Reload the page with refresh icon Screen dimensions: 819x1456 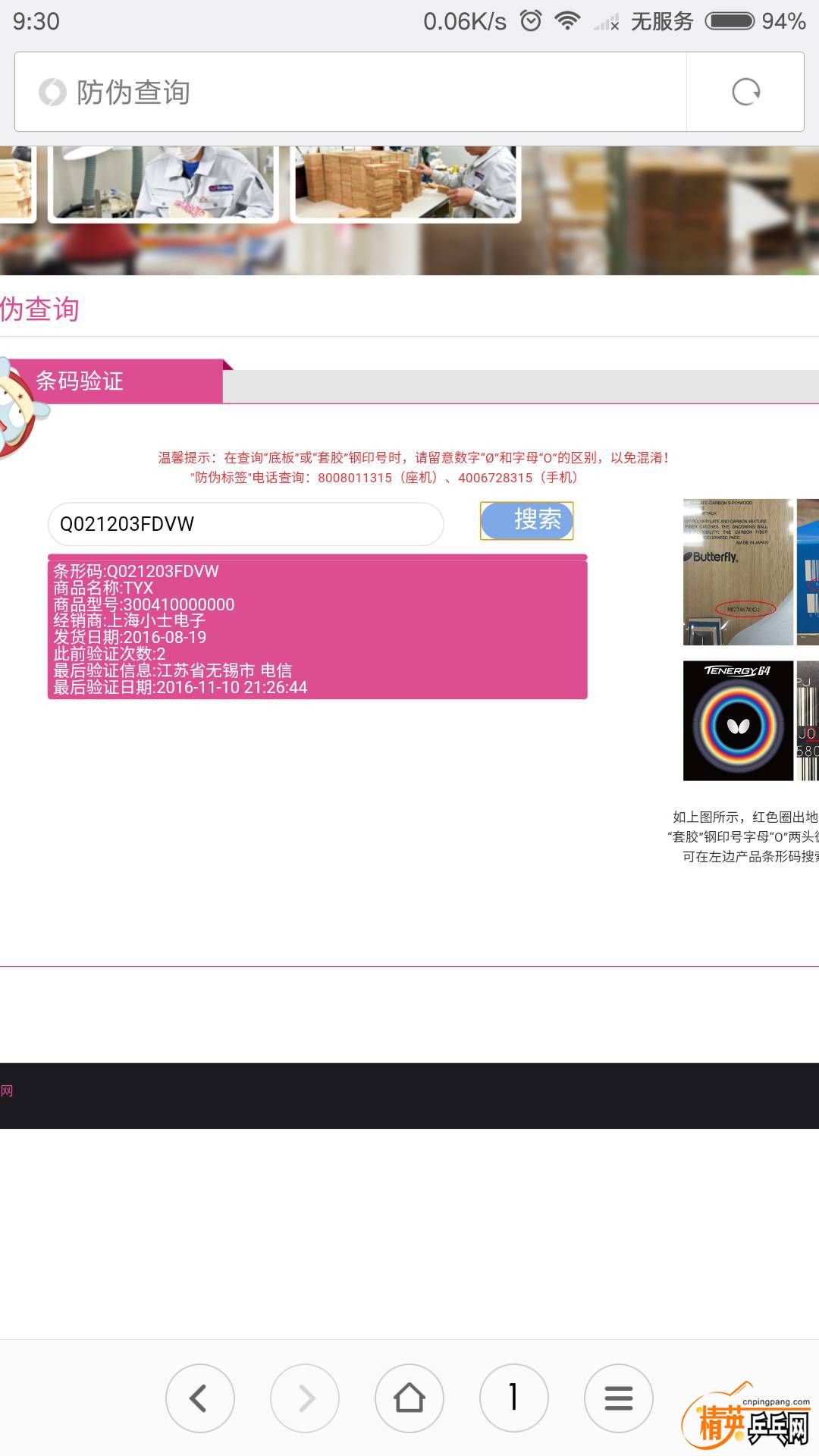[x=745, y=92]
